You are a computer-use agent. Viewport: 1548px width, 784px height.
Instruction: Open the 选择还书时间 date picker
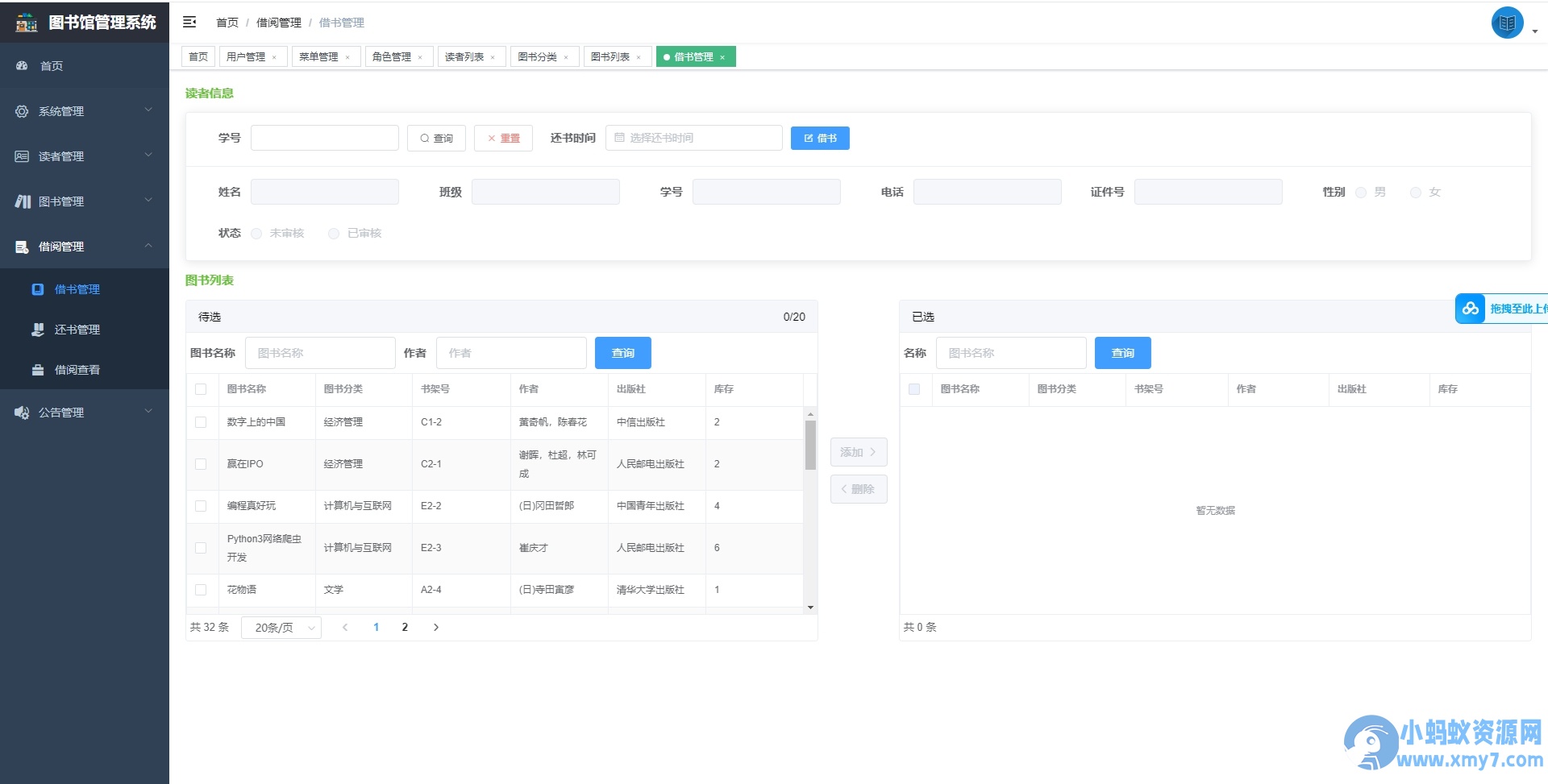[x=694, y=138]
